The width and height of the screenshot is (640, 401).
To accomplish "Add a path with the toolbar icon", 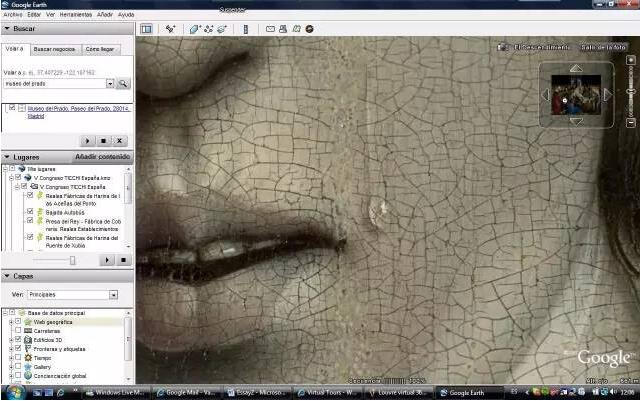I will click(x=209, y=29).
